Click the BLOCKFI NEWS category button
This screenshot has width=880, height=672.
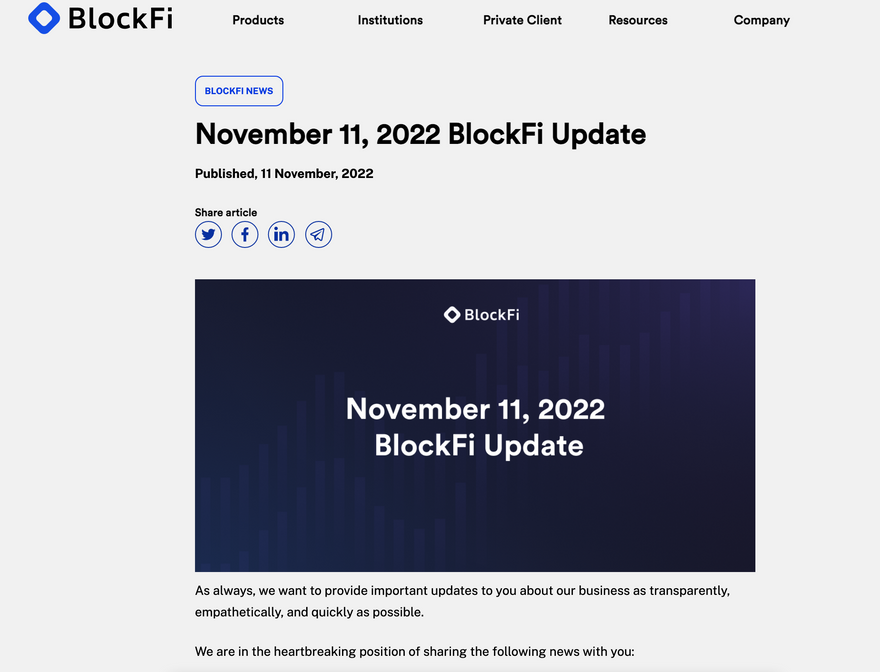[239, 91]
